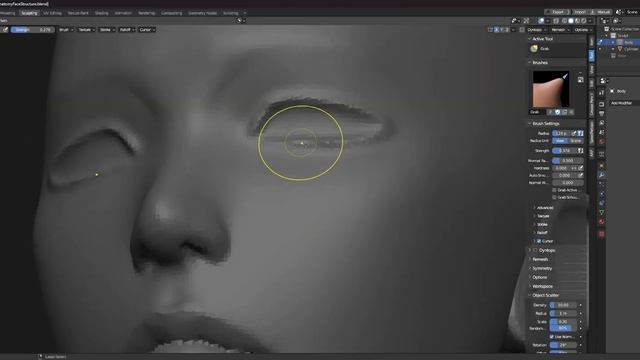Switch to the Shading workspace tab
640x360 pixels.
pos(102,13)
